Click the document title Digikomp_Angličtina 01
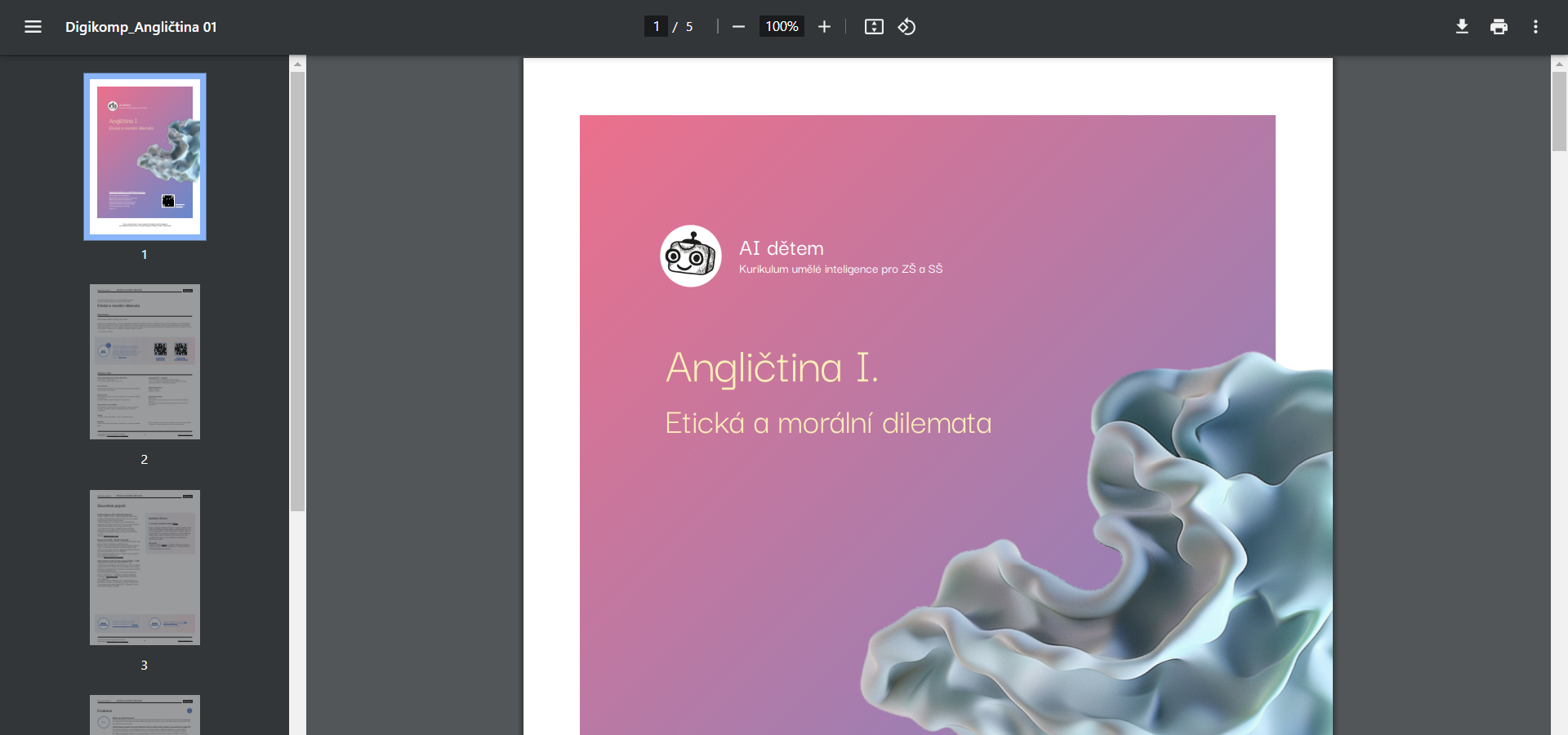1568x735 pixels. pyautogui.click(x=140, y=27)
